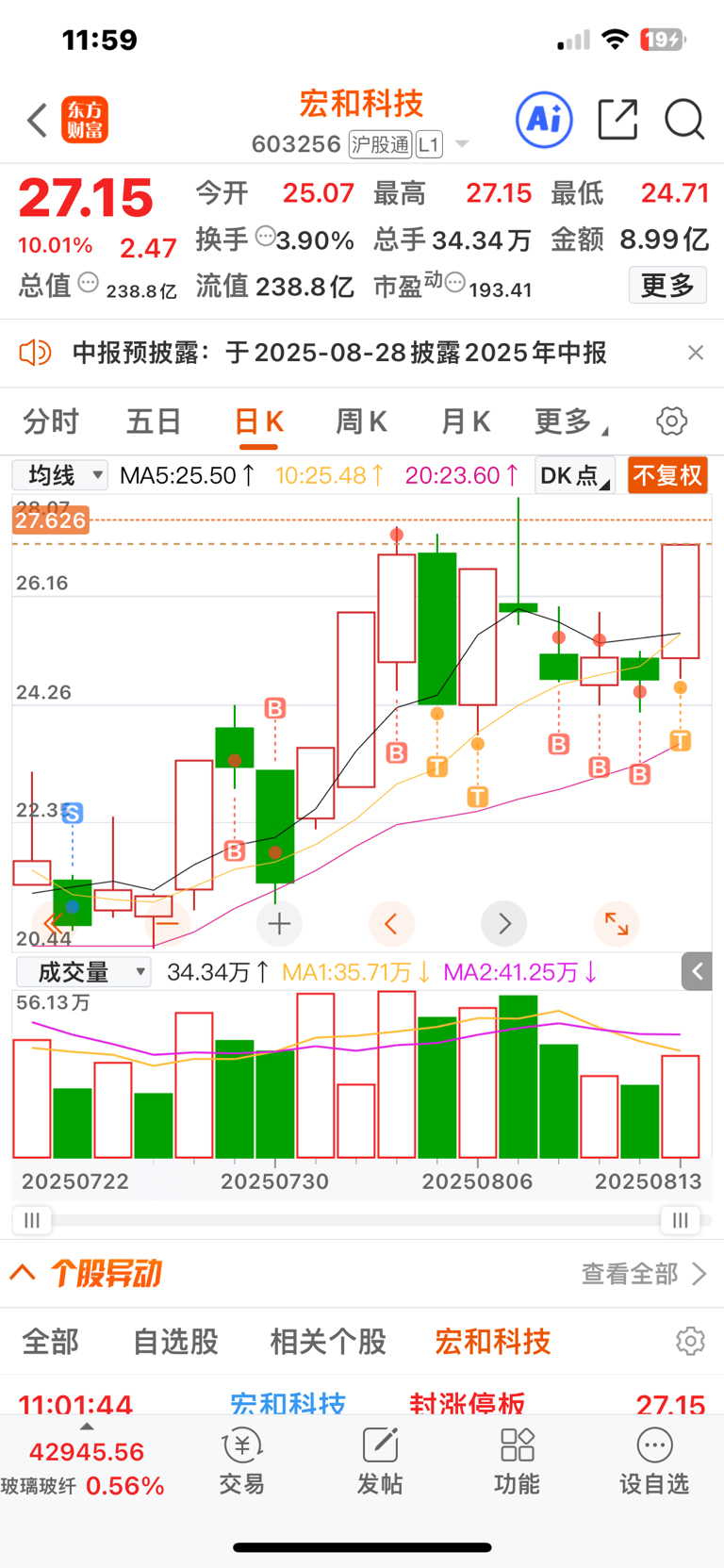Open the stock switch dropdown arrow
724x1568 pixels.
(462, 144)
